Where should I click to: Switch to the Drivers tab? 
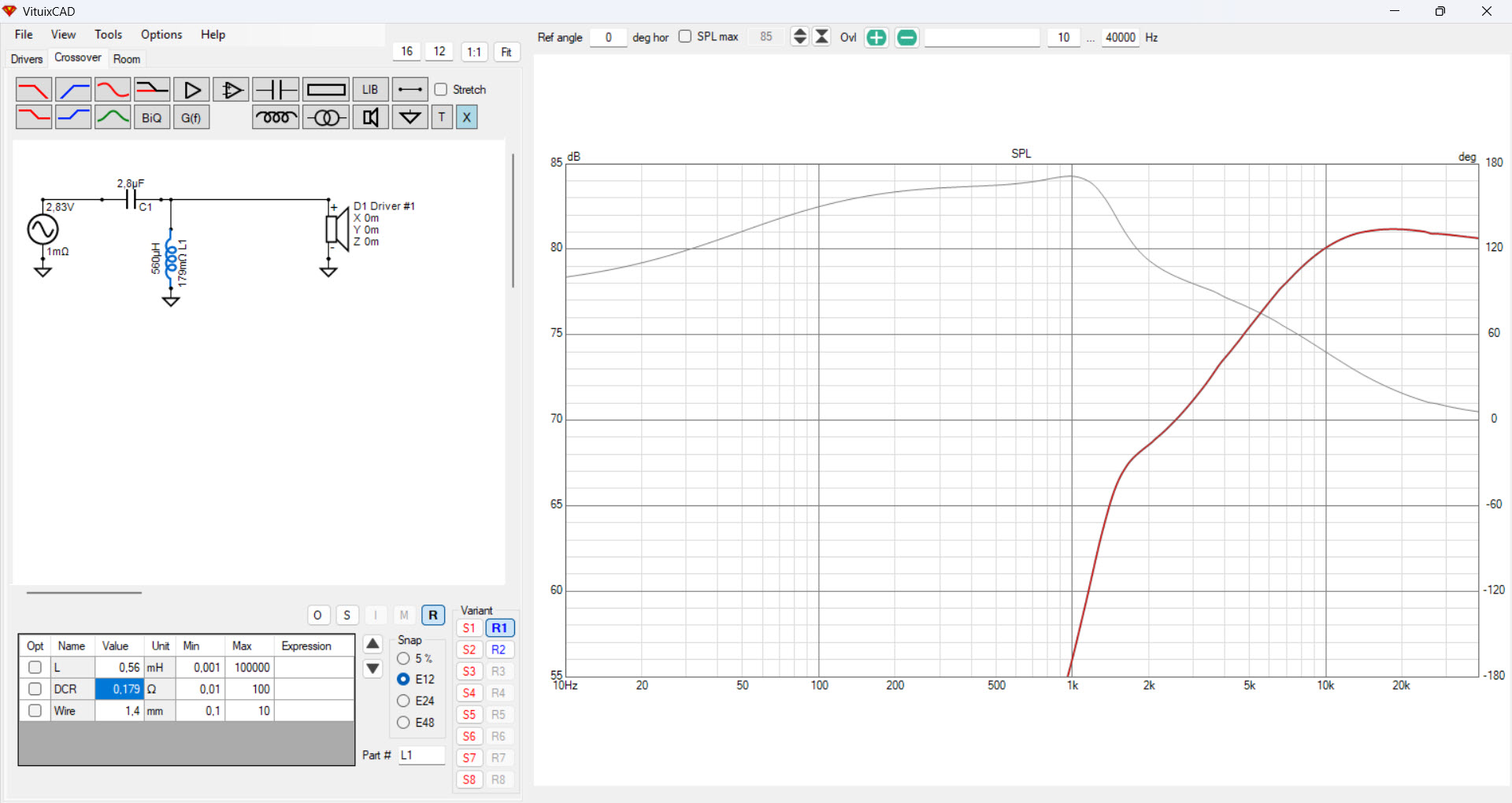tap(26, 59)
